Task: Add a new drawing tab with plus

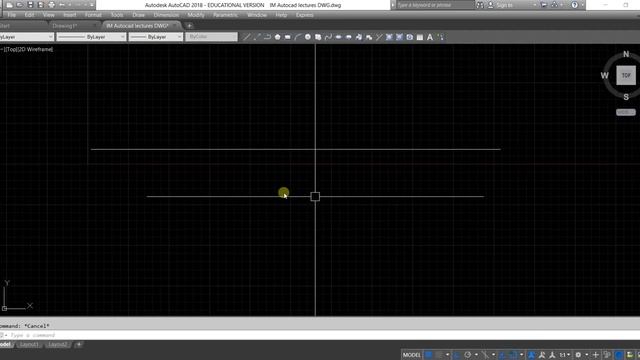Action: [x=189, y=26]
